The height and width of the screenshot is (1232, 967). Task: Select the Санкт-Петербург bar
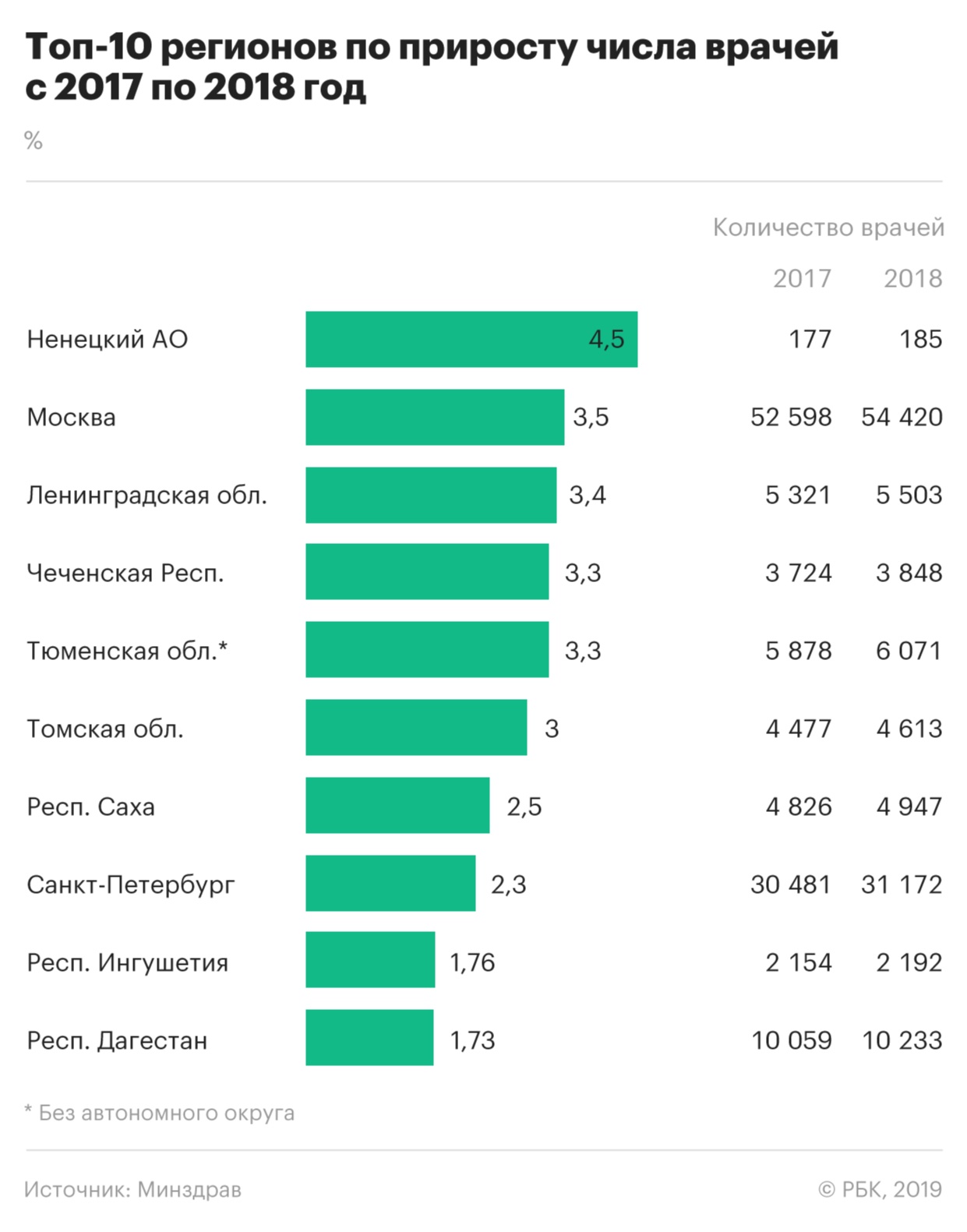point(390,884)
